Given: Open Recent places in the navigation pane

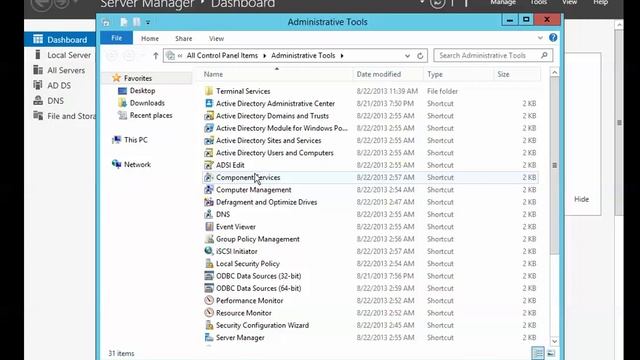Looking at the screenshot, I should [151, 115].
